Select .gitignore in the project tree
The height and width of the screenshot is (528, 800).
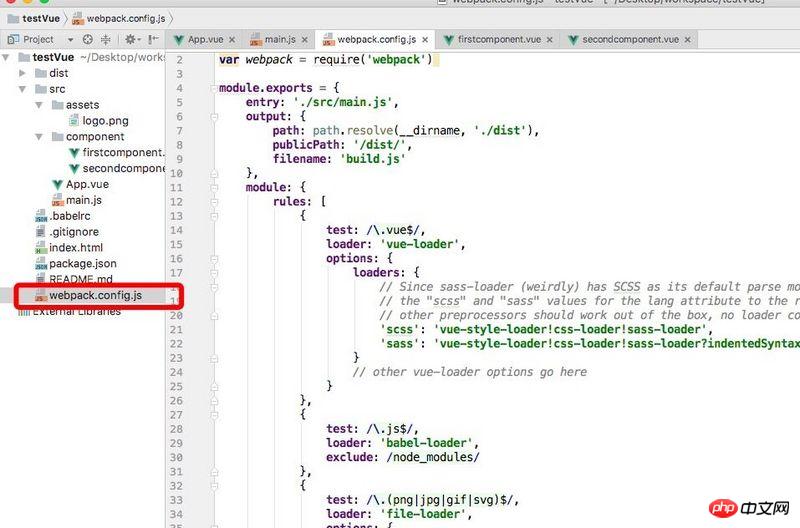point(74,232)
